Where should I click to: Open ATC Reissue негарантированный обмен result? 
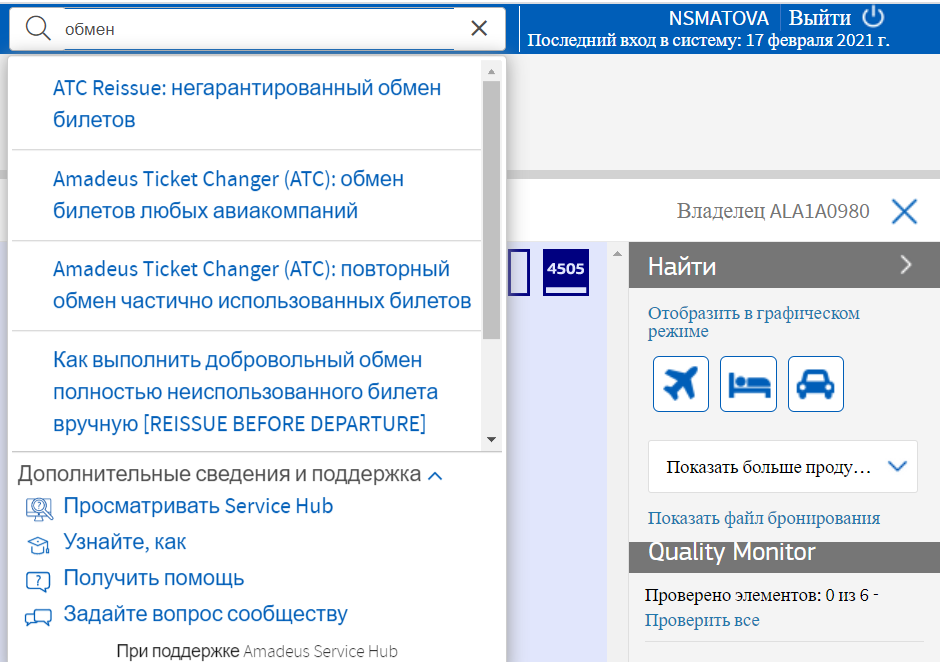(246, 104)
